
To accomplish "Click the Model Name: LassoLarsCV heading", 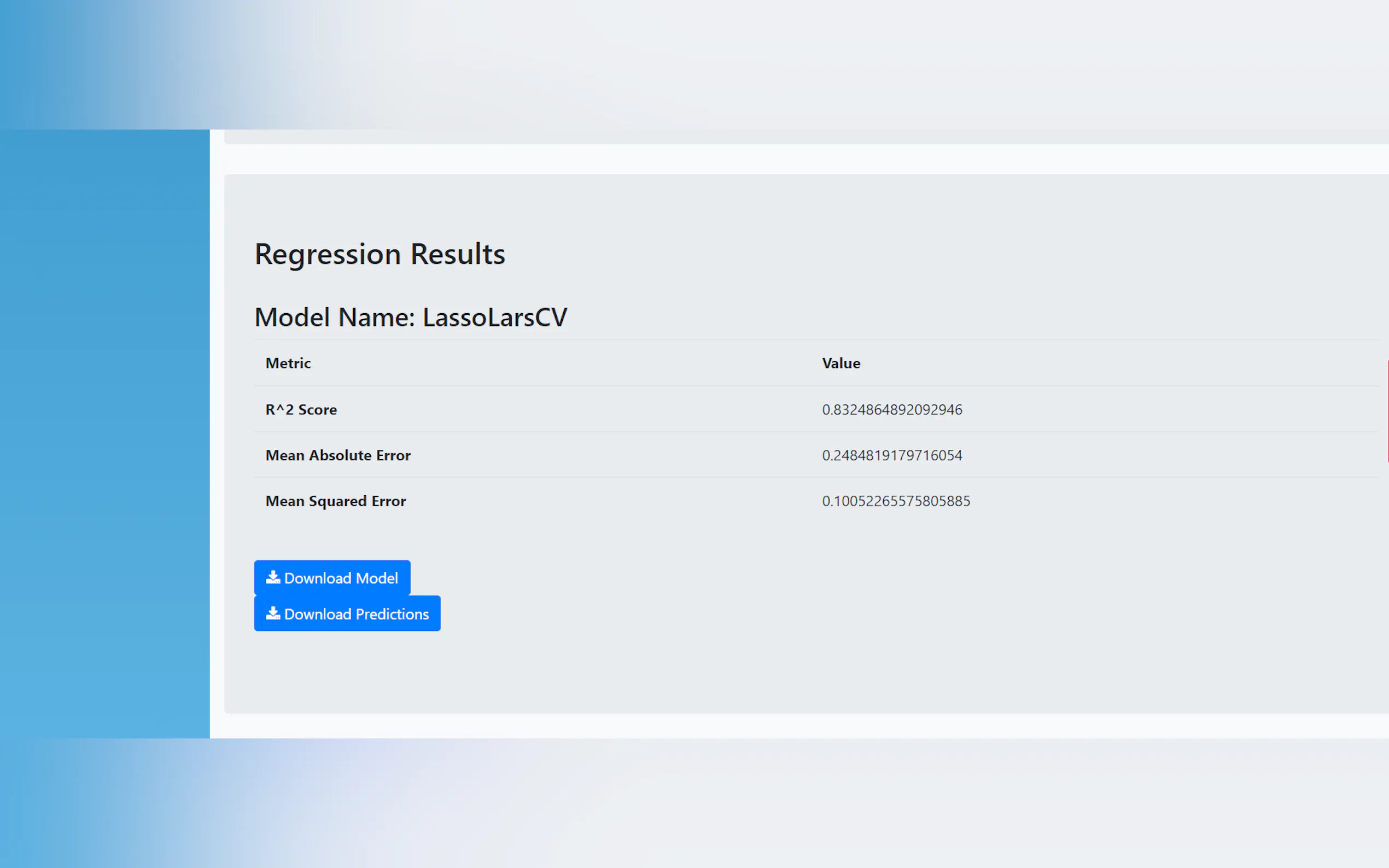I will click(411, 318).
